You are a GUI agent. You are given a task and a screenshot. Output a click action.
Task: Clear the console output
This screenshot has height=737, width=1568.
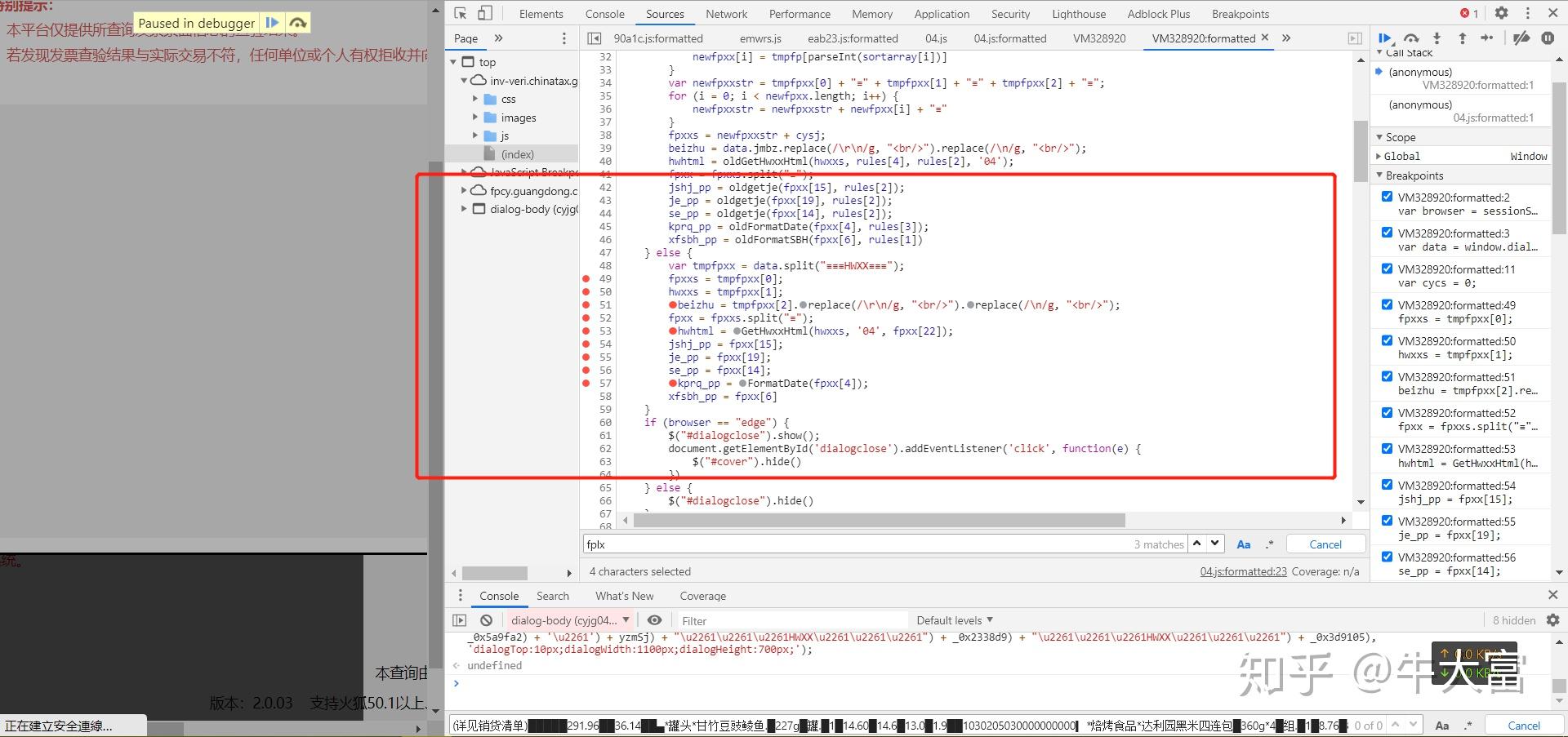click(x=487, y=620)
